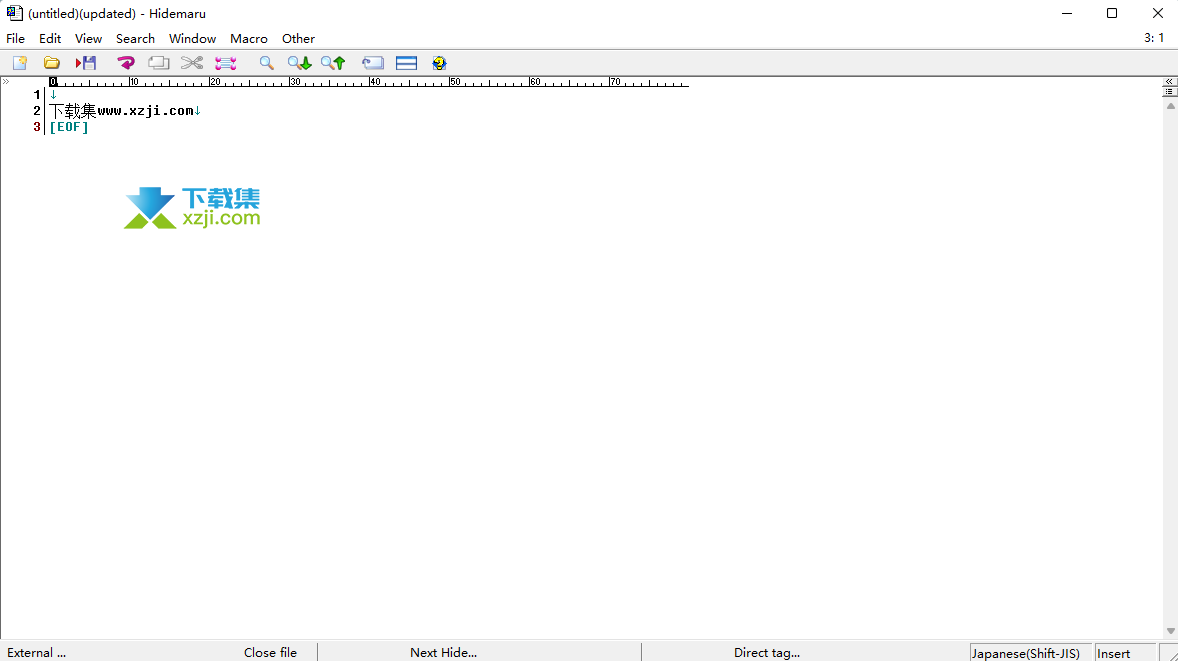The image size is (1178, 661).
Task: Open the Edit menu
Action: (50, 38)
